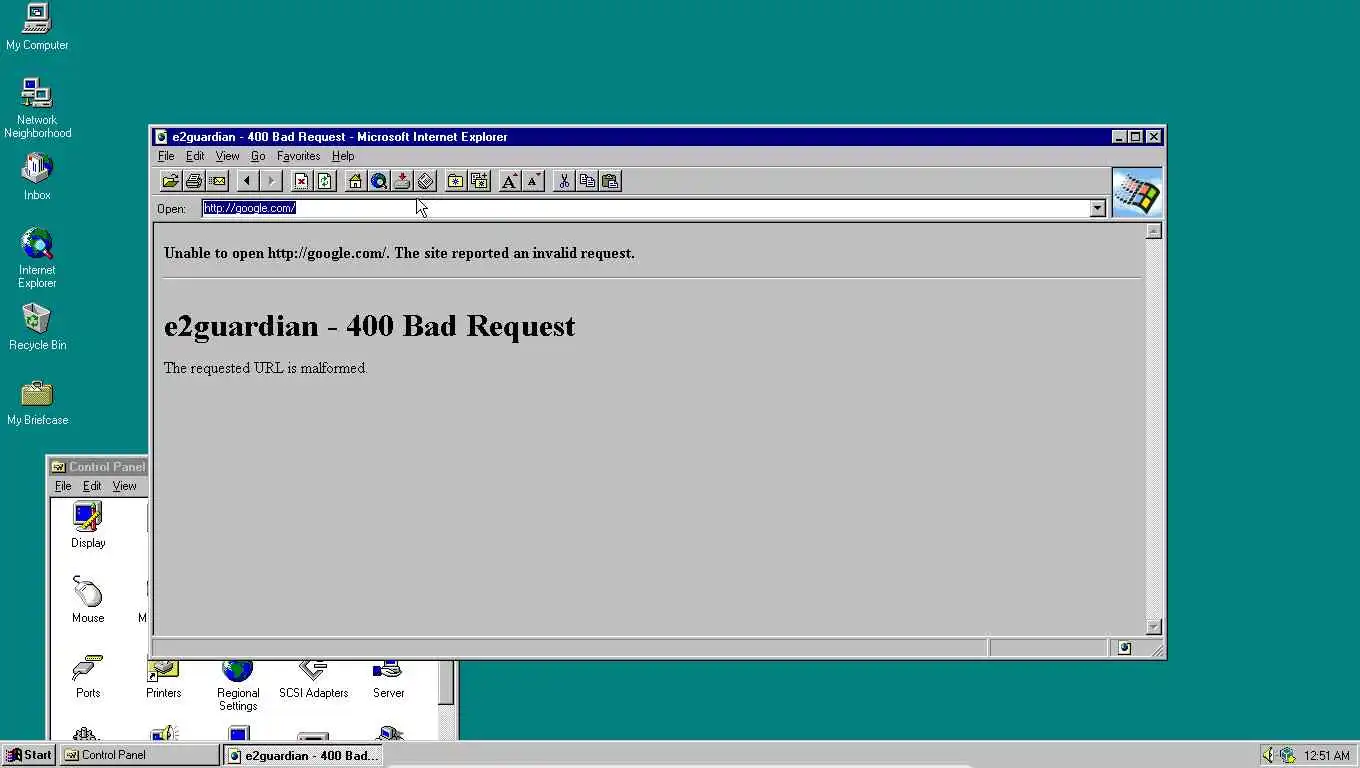Select Regional Settings in Control Panel

(238, 685)
